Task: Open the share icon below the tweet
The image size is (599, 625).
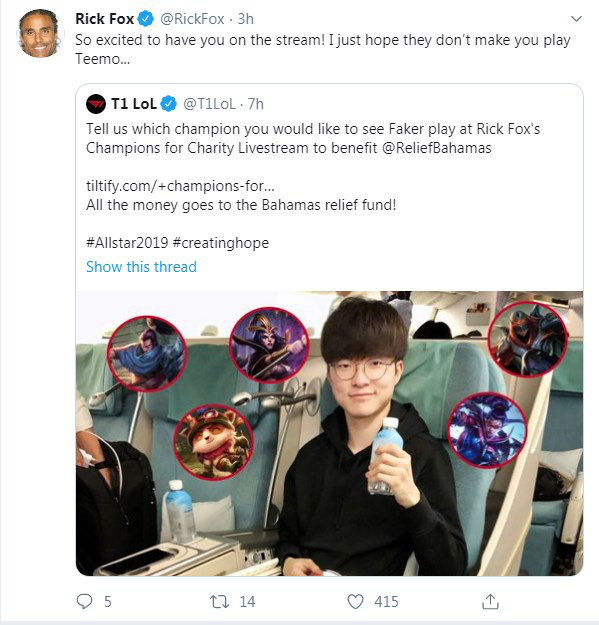Action: pyautogui.click(x=490, y=601)
